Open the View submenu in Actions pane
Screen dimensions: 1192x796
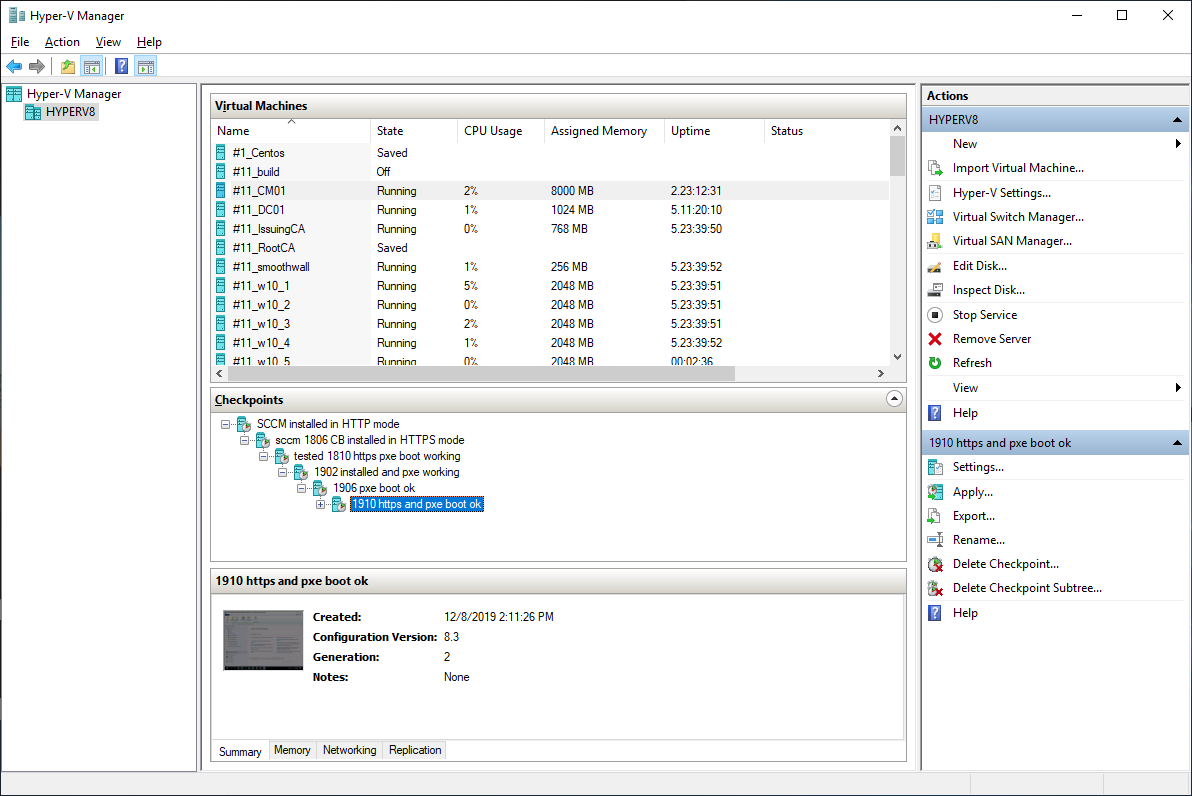click(x=1055, y=388)
